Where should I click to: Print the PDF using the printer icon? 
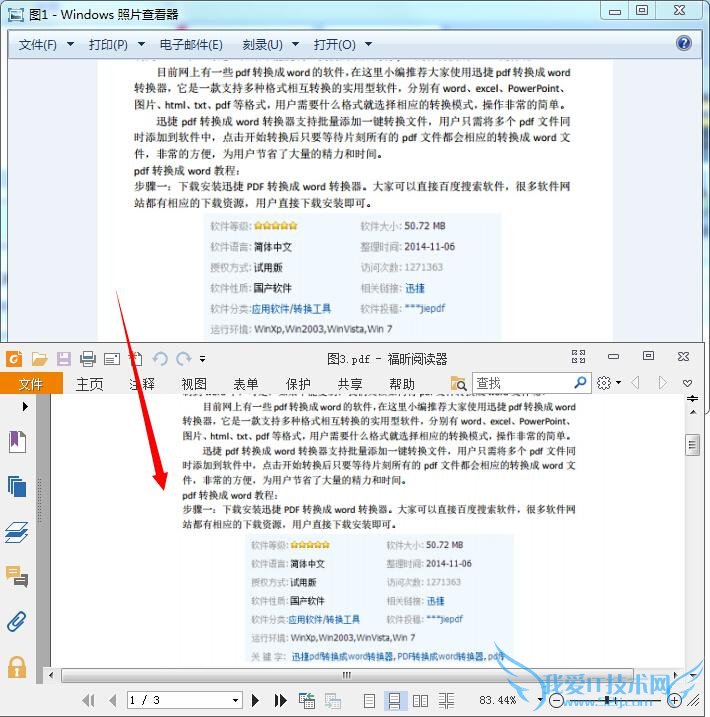coord(88,359)
